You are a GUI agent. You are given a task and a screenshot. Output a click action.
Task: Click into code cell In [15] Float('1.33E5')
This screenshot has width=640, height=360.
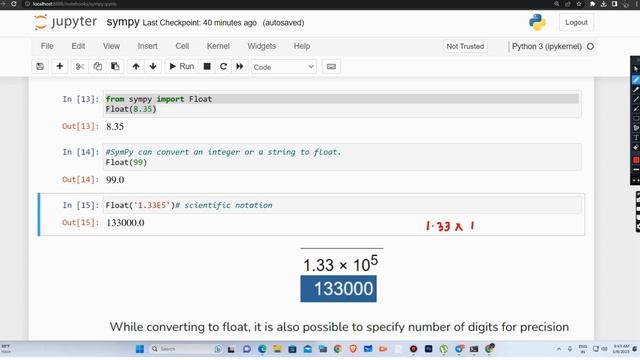pos(342,205)
